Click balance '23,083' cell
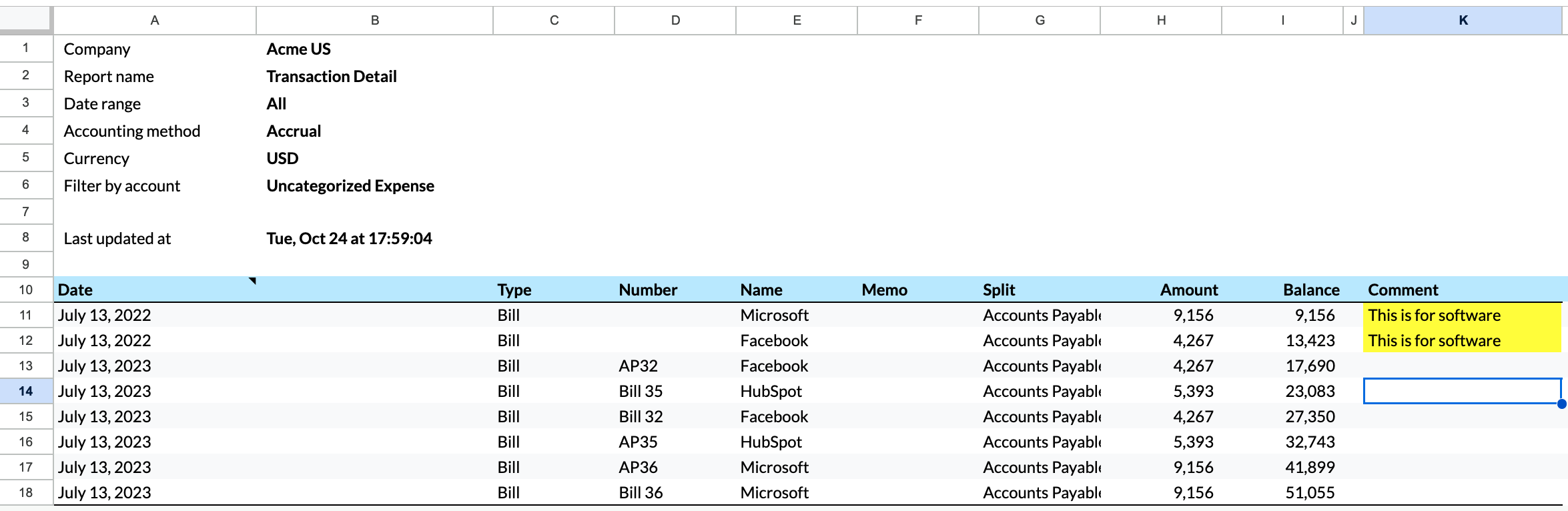The width and height of the screenshot is (1568, 511). tap(1282, 391)
